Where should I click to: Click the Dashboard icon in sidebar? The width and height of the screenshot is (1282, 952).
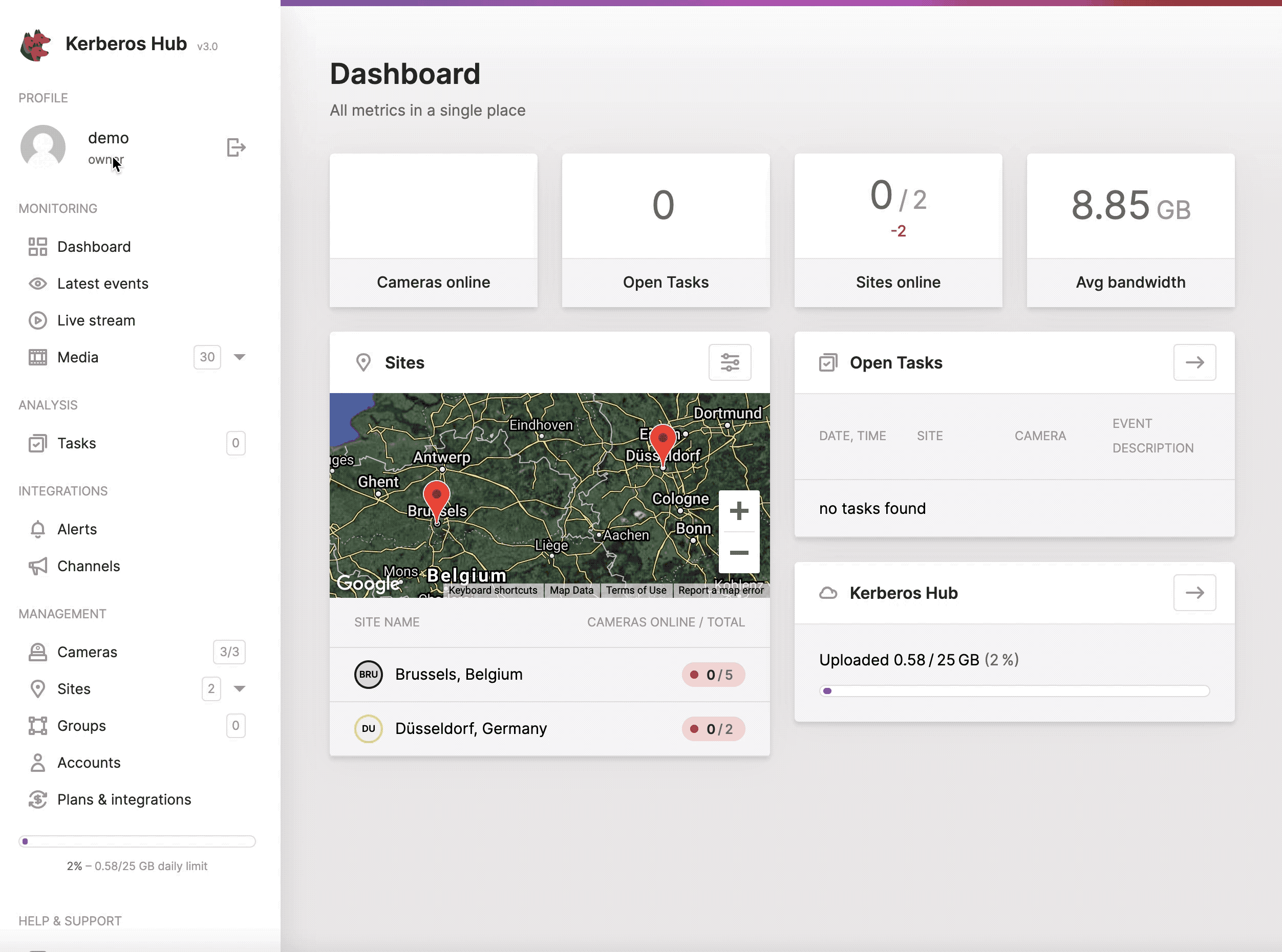click(37, 246)
